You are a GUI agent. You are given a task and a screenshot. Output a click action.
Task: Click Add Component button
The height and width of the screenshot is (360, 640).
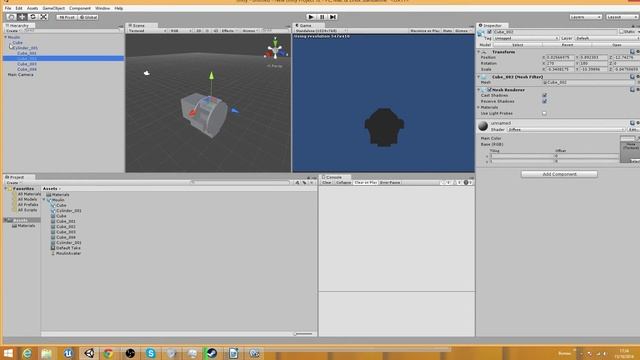pyautogui.click(x=559, y=174)
